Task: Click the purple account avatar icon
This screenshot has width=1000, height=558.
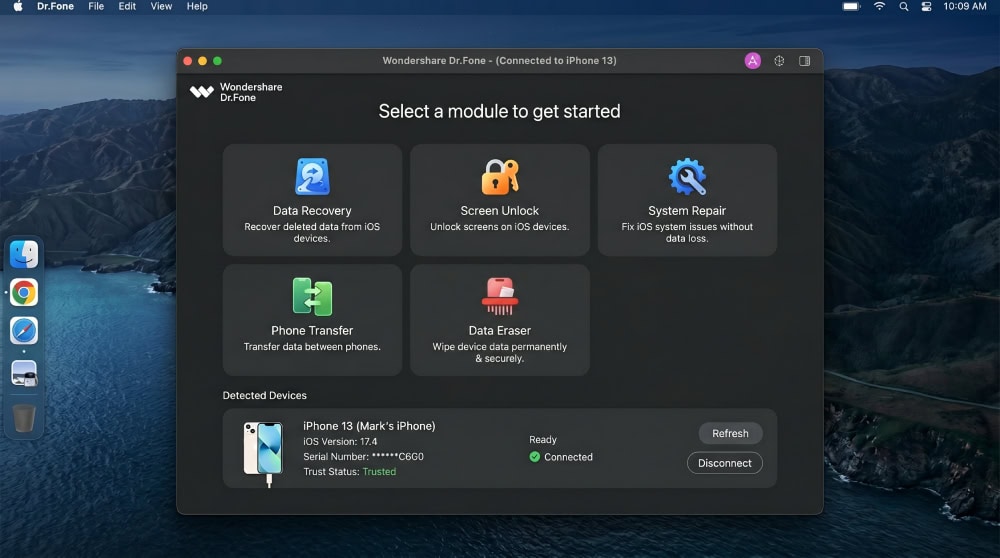Action: click(x=753, y=61)
